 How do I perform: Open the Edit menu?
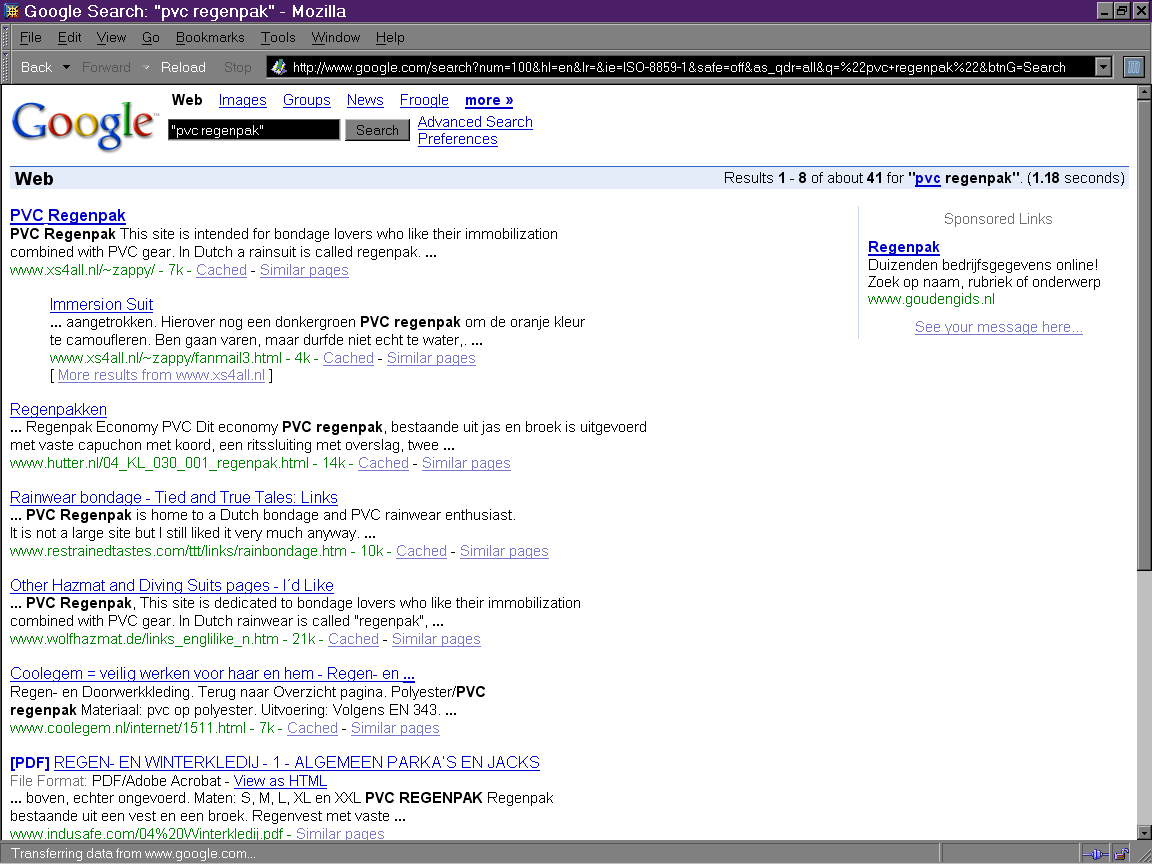70,37
